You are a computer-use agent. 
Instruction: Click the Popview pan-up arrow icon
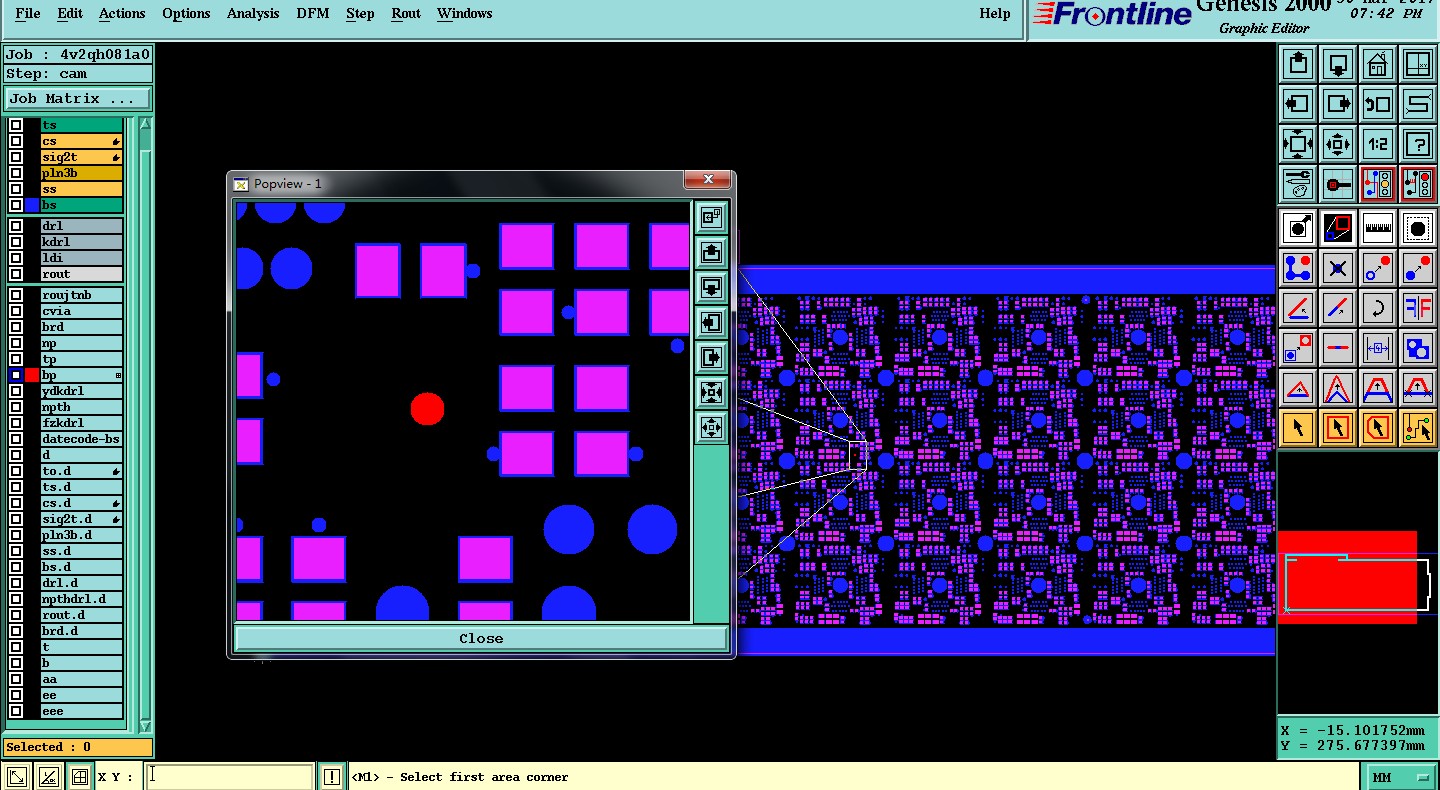[711, 252]
